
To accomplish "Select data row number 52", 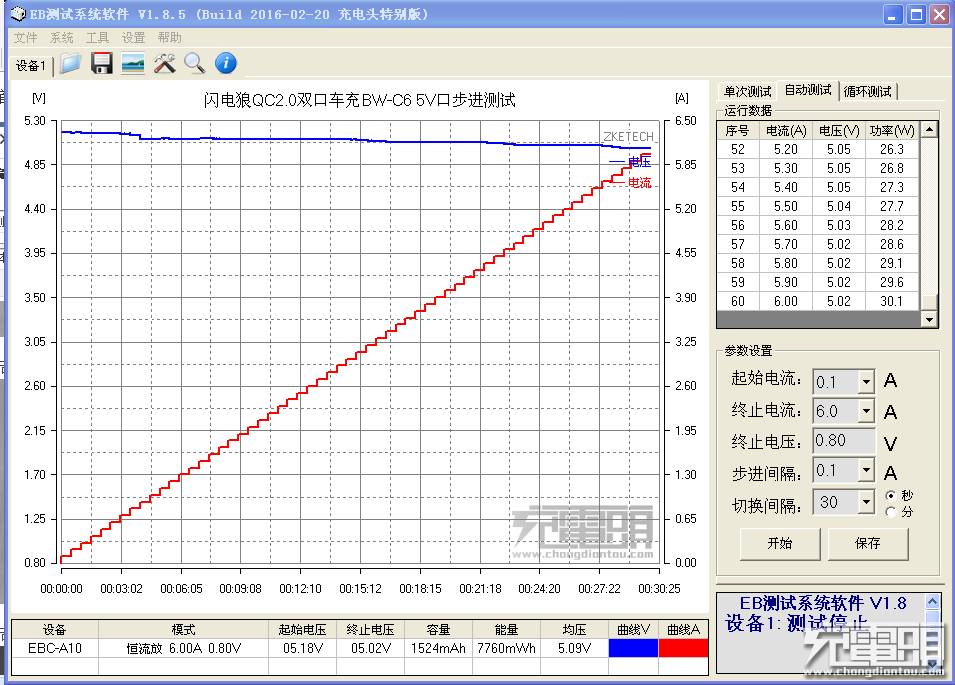I will point(819,149).
